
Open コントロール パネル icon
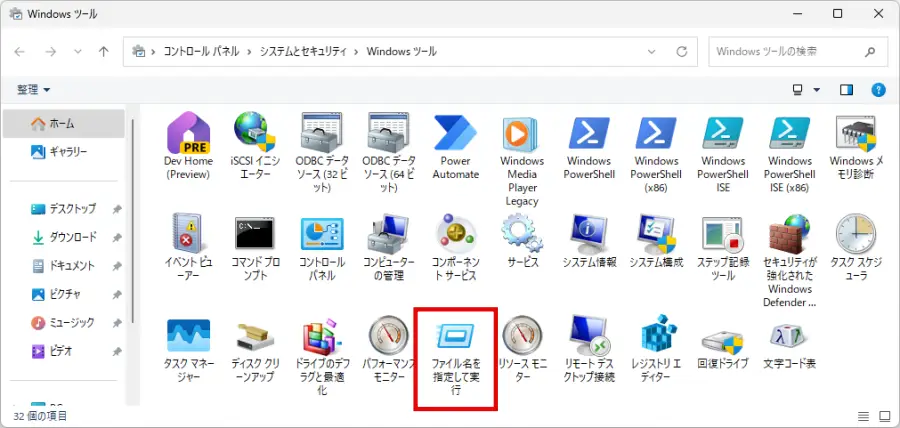click(x=322, y=234)
